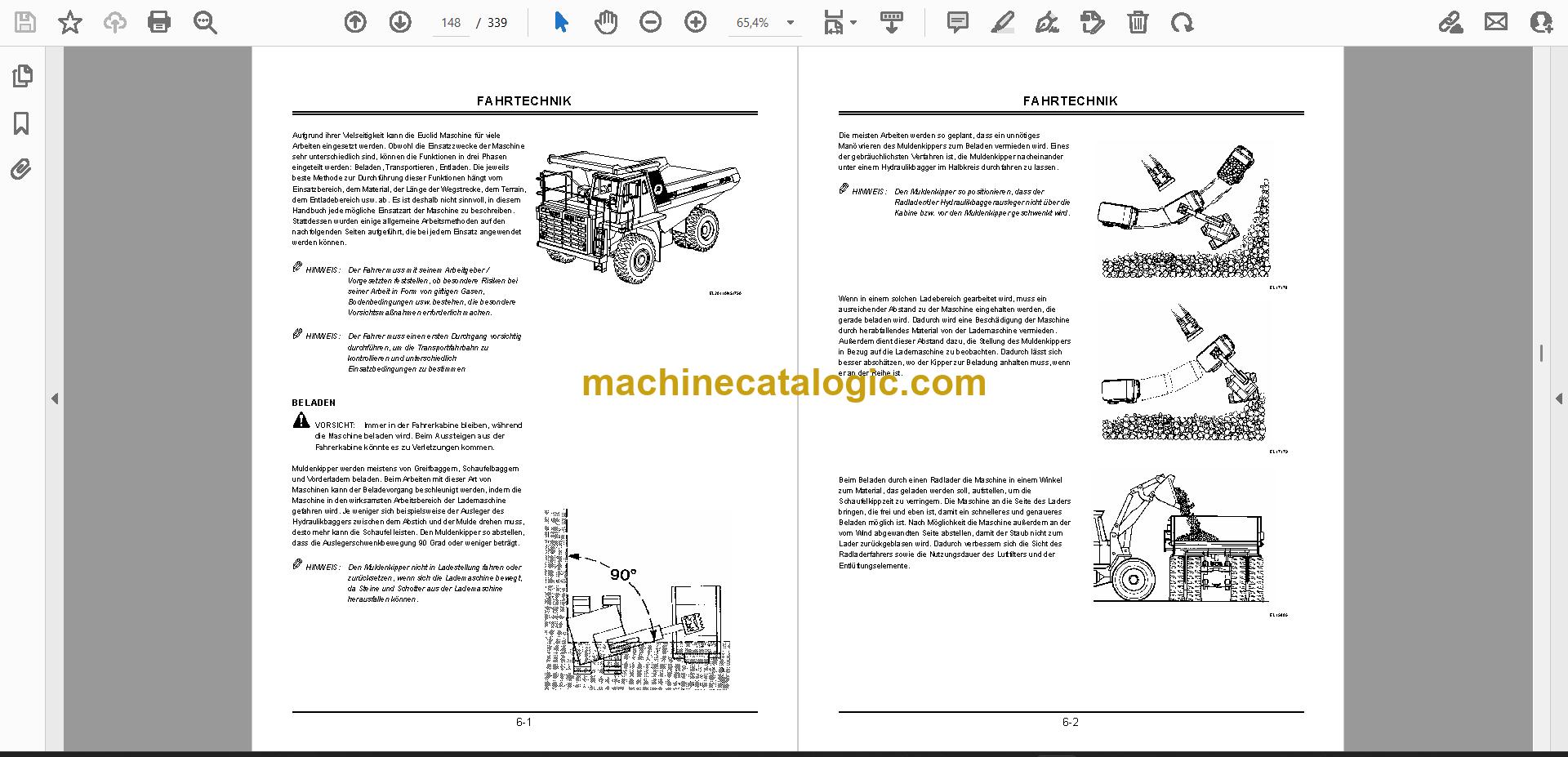Select the Hand pan tool
This screenshot has height=757, width=1568.
tap(606, 22)
